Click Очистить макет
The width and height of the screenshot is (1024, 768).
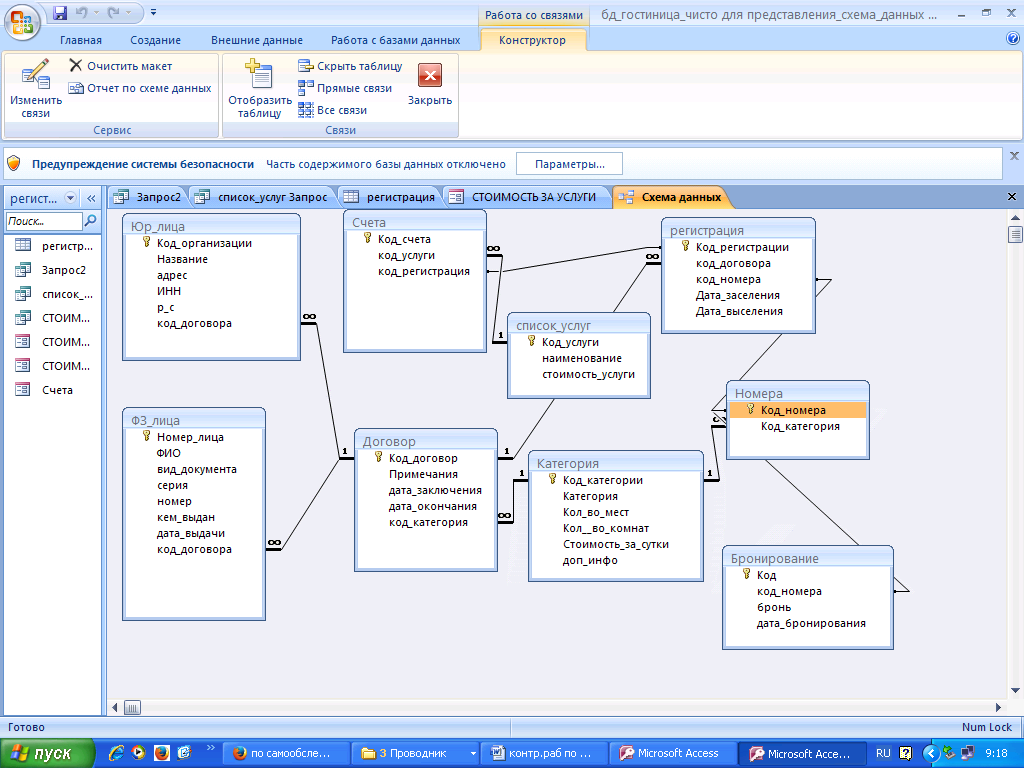(121, 66)
